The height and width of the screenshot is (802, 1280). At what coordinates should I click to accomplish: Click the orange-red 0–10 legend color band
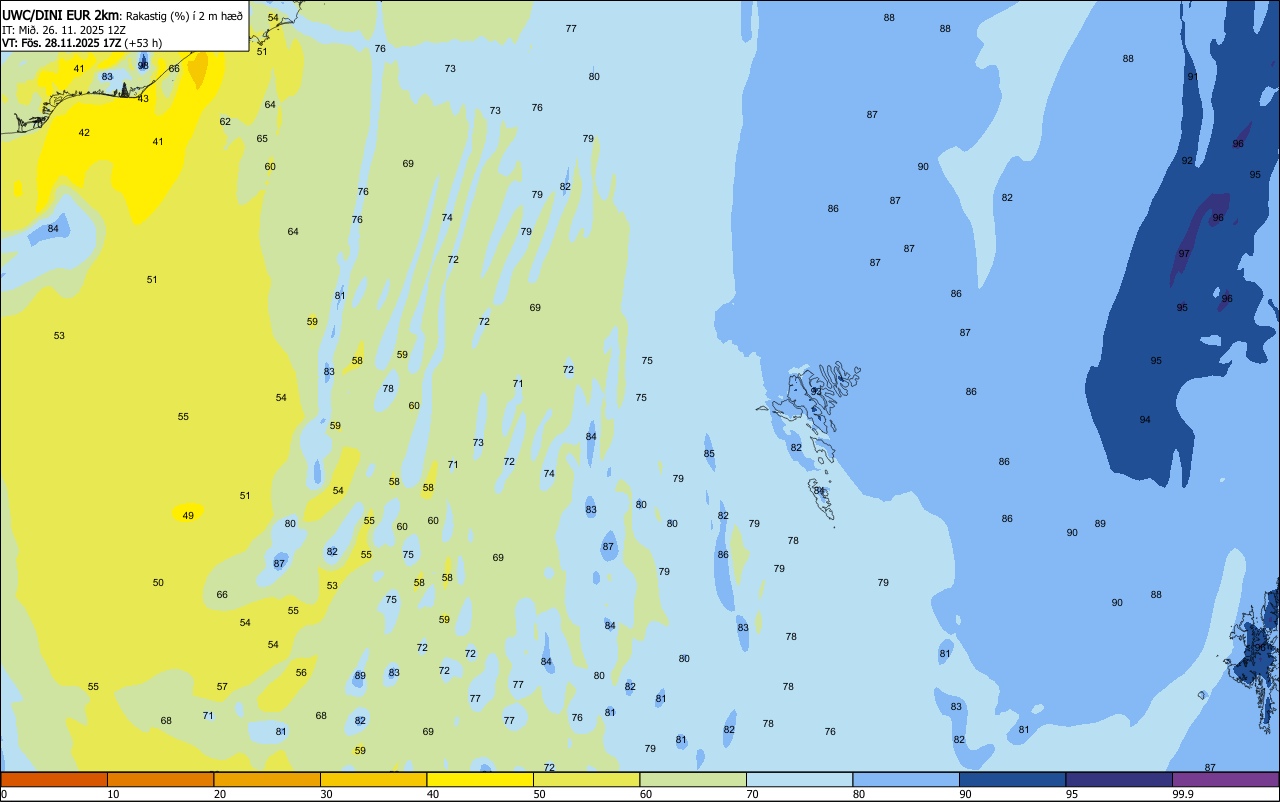point(54,779)
